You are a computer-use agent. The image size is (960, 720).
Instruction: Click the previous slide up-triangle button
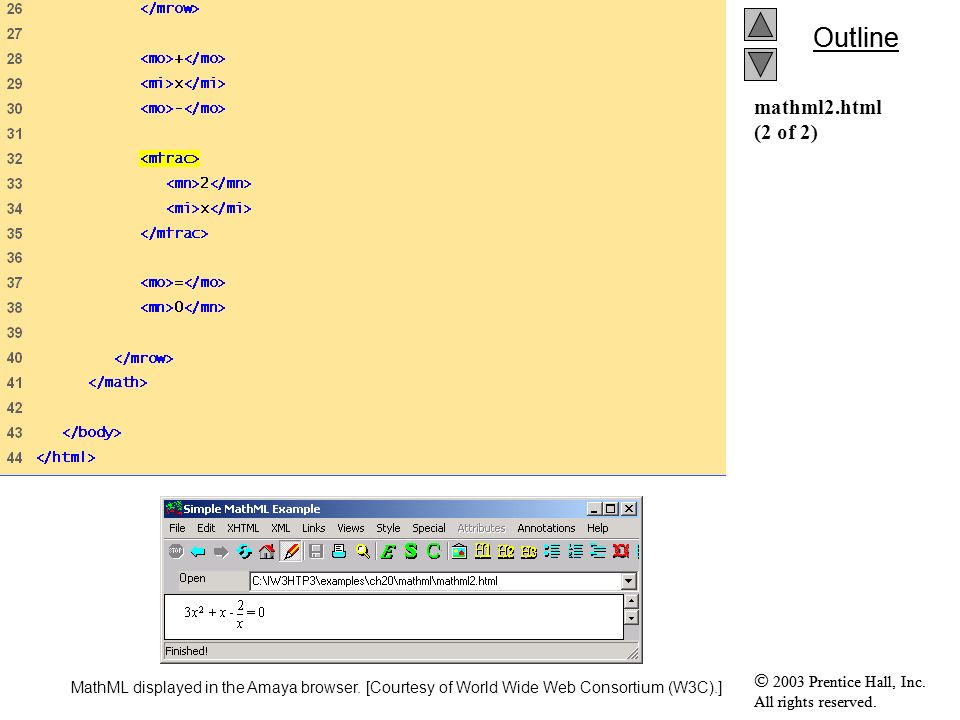click(x=760, y=24)
